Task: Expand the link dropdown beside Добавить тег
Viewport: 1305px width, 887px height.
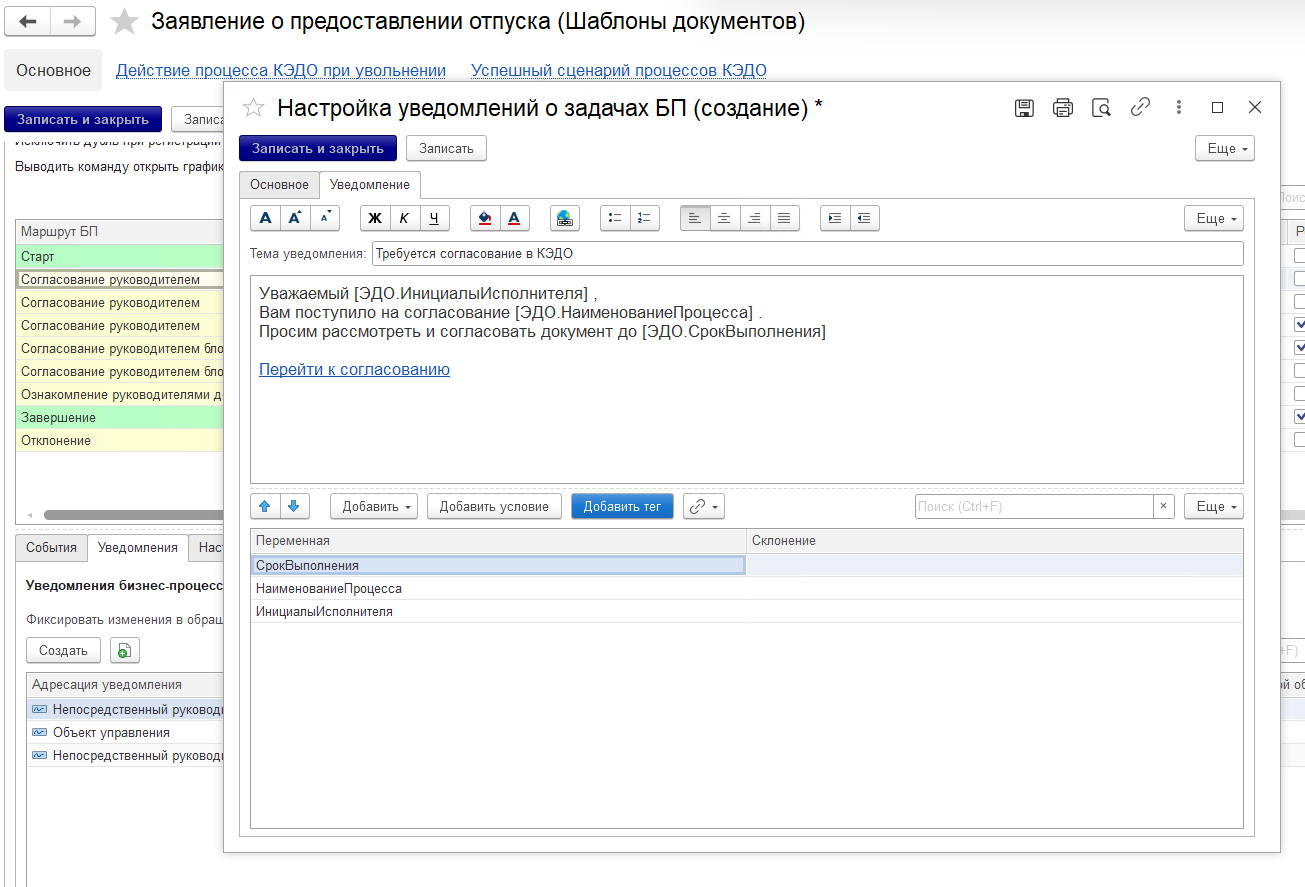Action: click(x=704, y=506)
